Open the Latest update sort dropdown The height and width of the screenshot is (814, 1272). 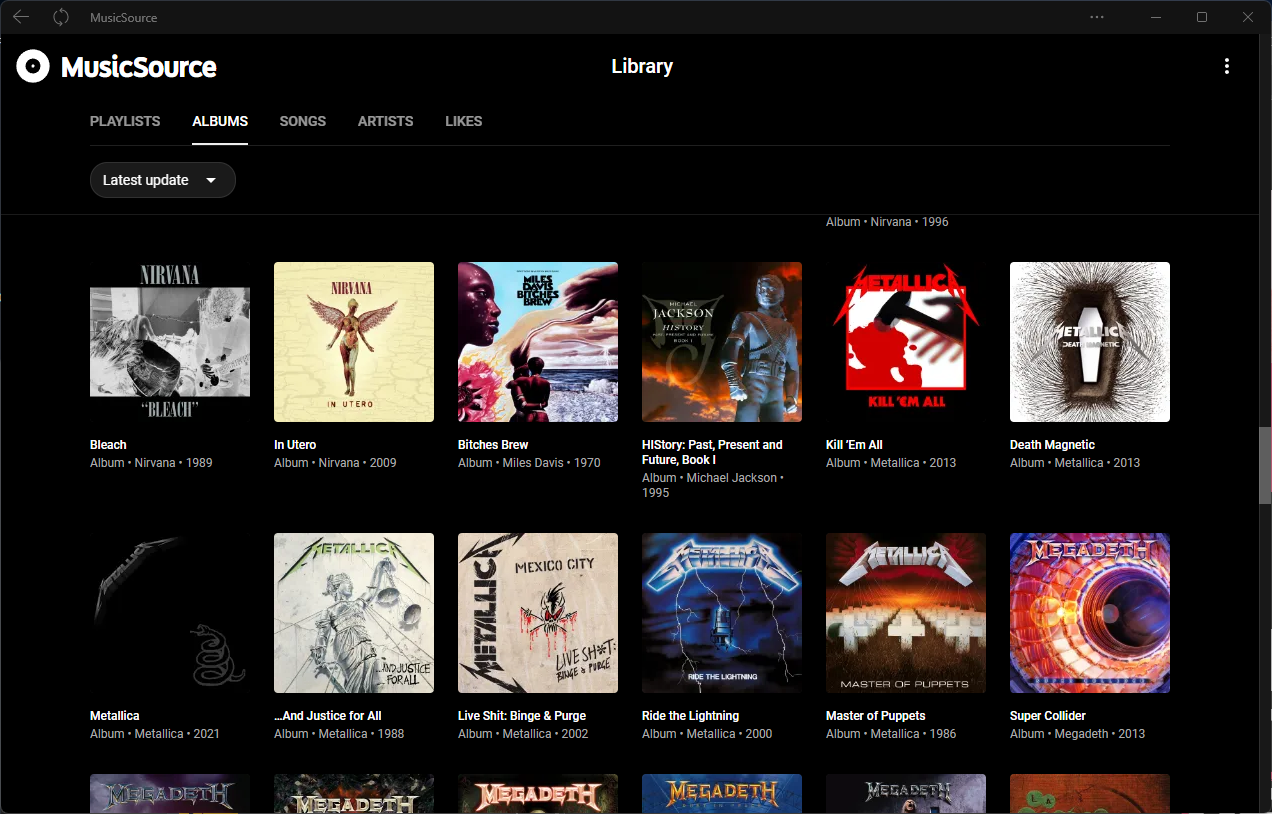(162, 180)
